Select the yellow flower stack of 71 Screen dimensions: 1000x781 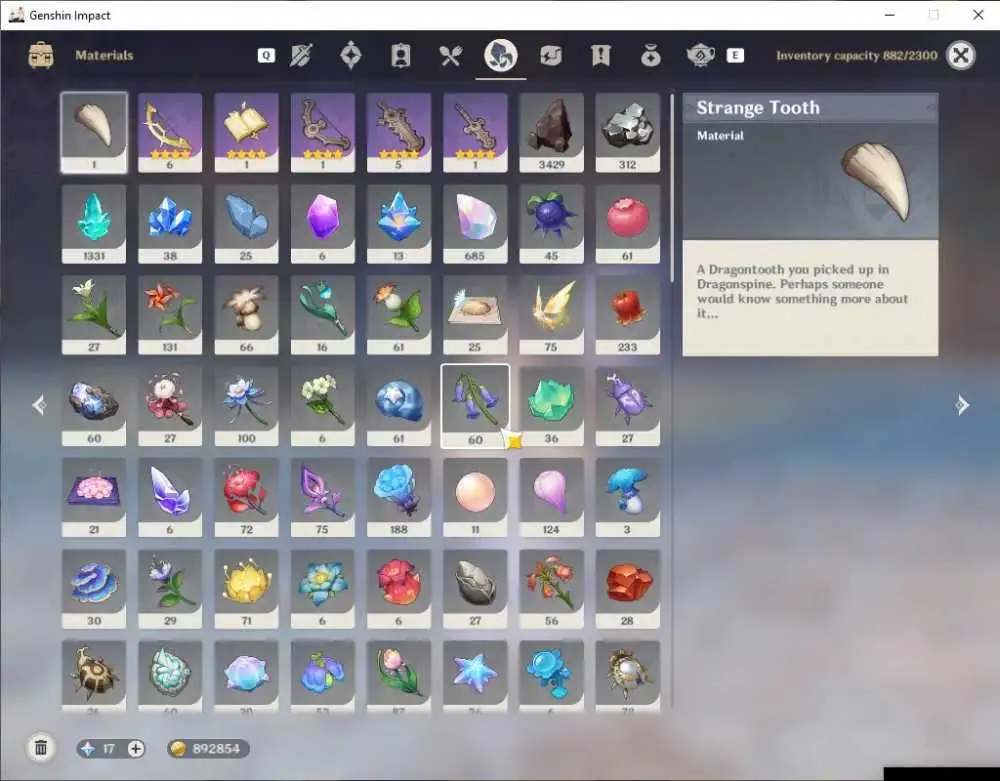pos(246,588)
